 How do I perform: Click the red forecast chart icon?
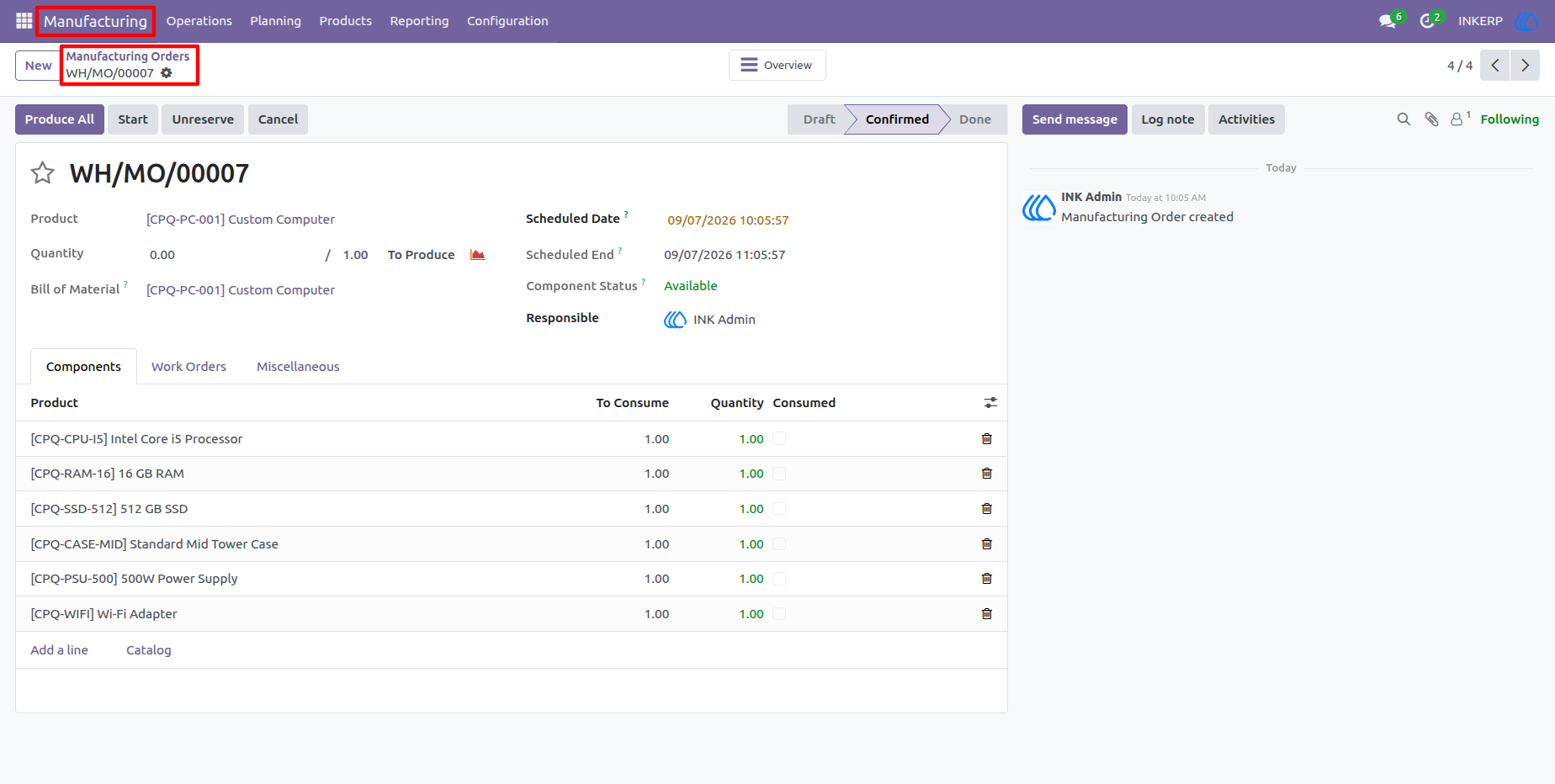coord(478,255)
